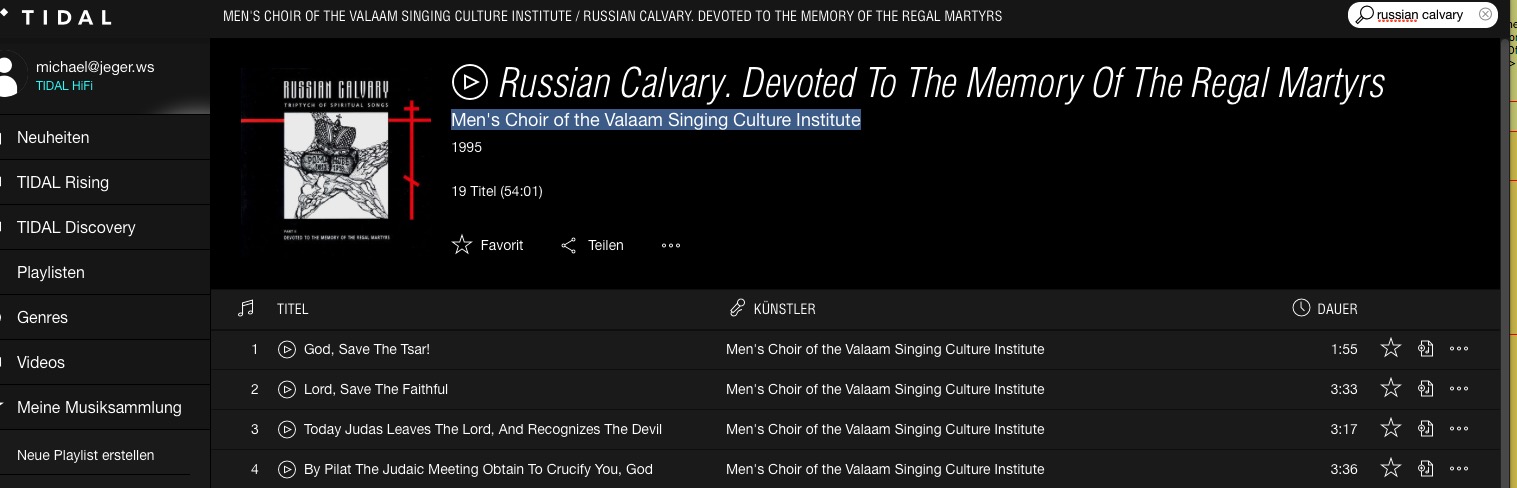The width and height of the screenshot is (1517, 488).
Task: Play the Russian Calvary album
Action: 469,81
